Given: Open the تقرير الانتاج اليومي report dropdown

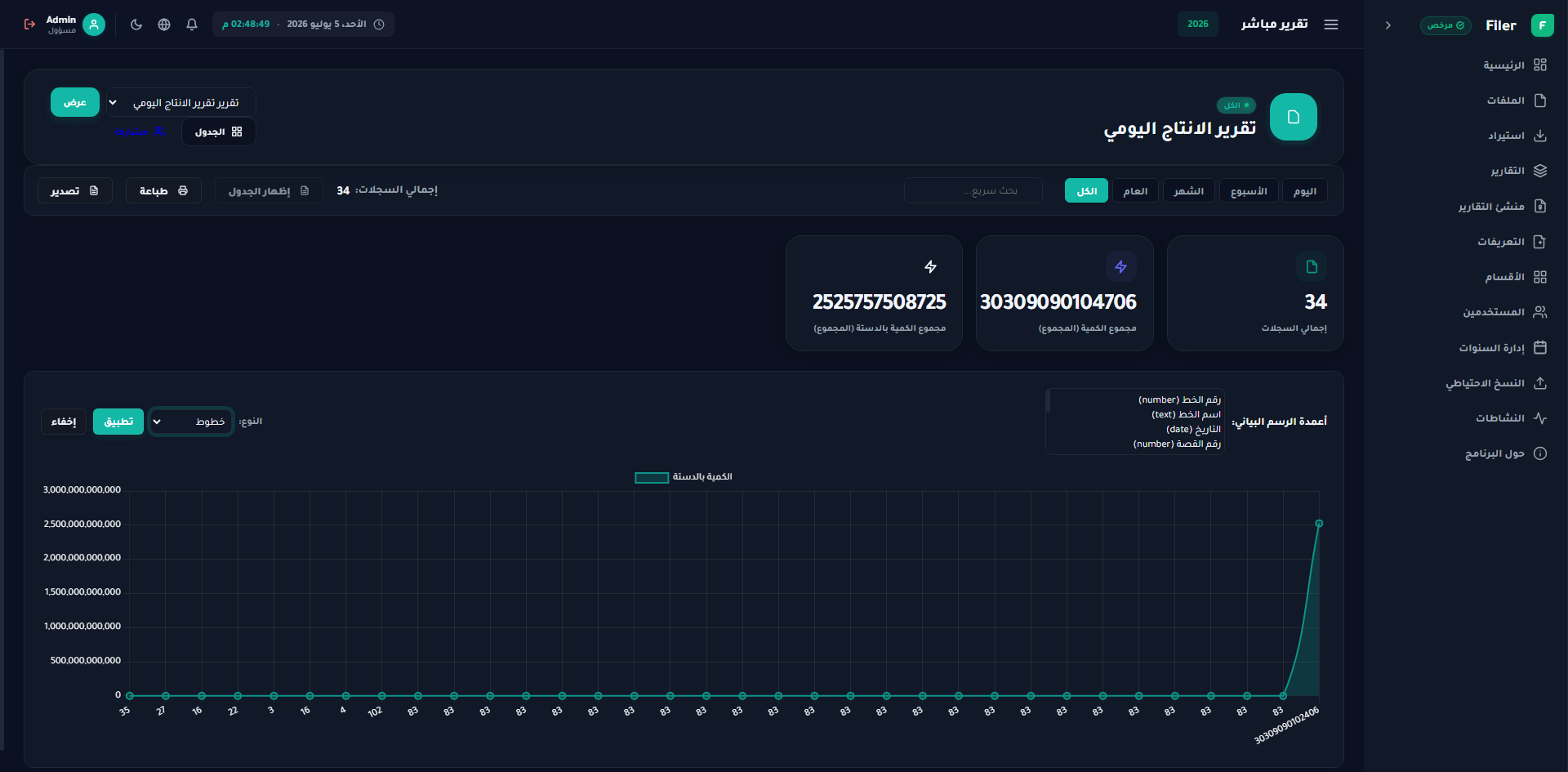Looking at the screenshot, I should (x=181, y=103).
